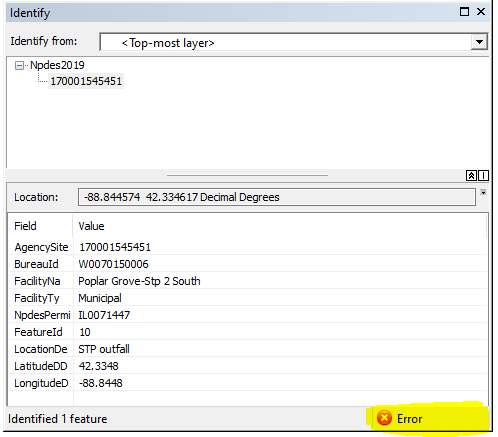Viewport: 498px width, 437px height.
Task: Click the collapse-up double arrow icon
Action: pyautogui.click(x=471, y=175)
